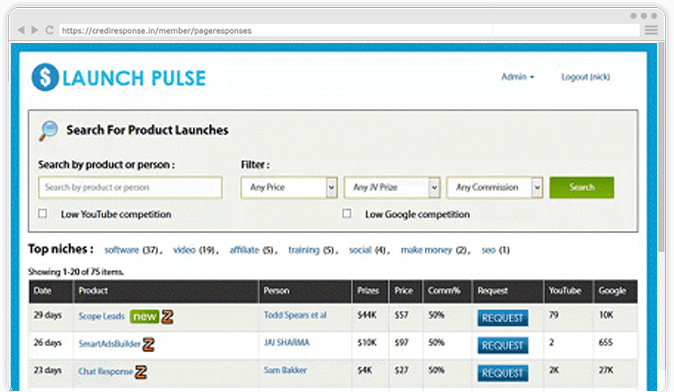
Task: Open the Chat Response product link
Action: [105, 371]
